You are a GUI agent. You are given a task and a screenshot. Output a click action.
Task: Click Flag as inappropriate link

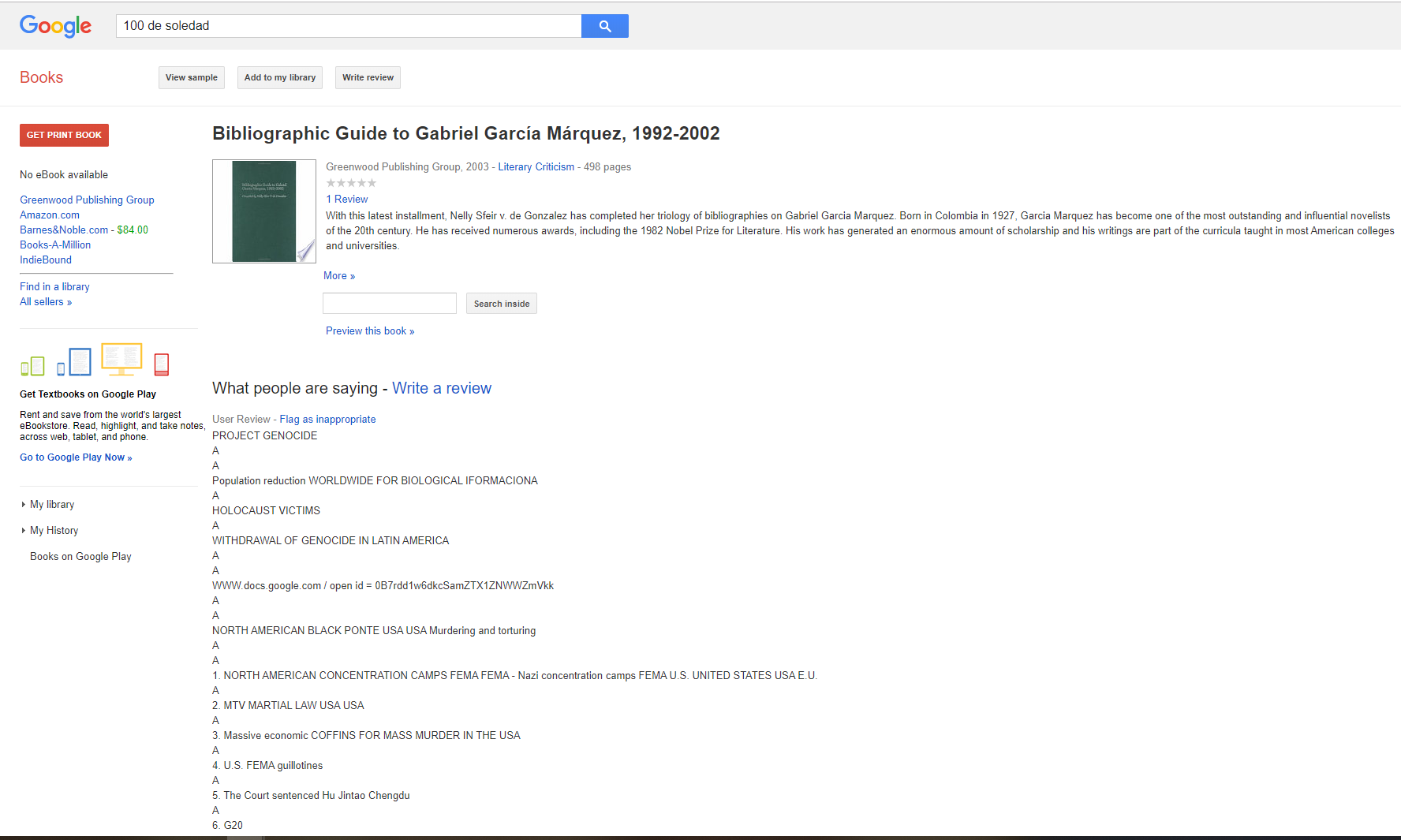pyautogui.click(x=327, y=420)
